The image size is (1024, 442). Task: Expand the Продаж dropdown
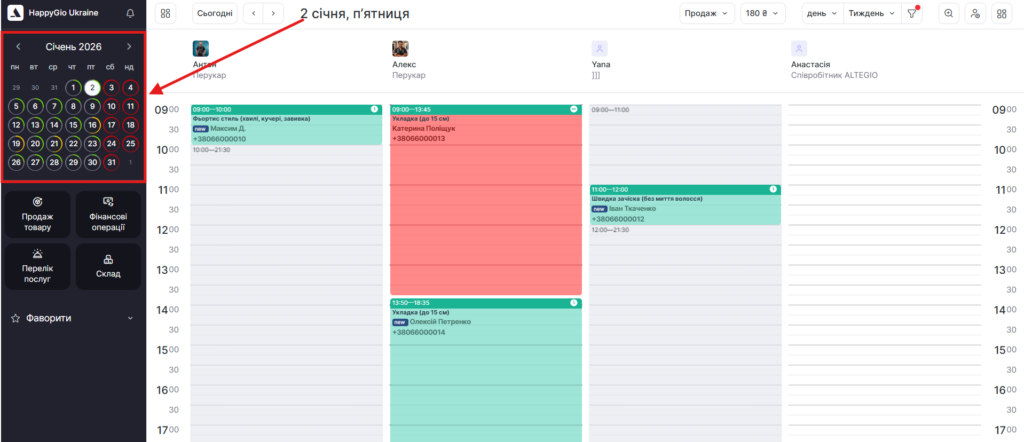click(x=707, y=13)
